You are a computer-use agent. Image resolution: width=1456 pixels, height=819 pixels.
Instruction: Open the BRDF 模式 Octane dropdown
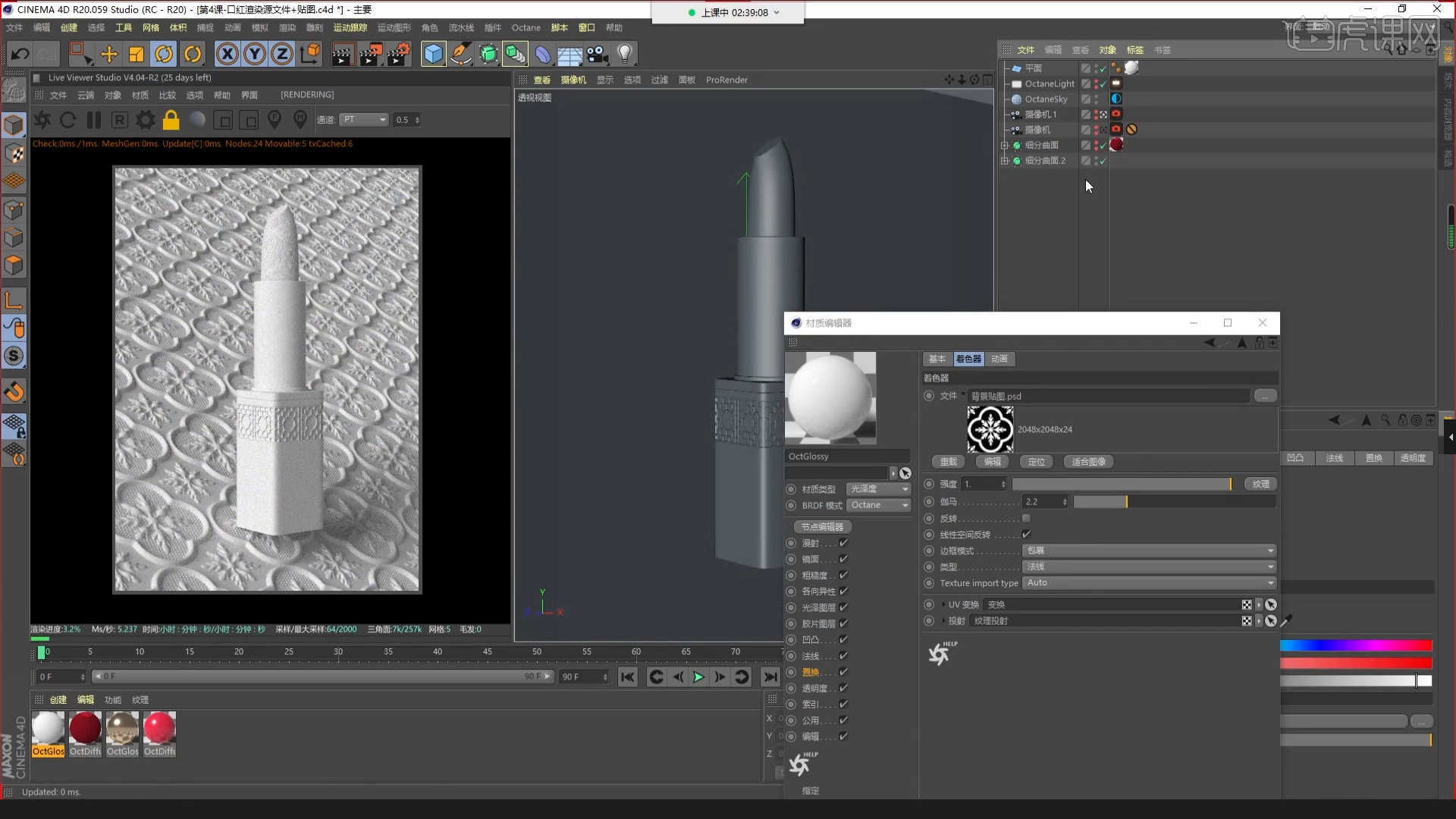(x=879, y=505)
